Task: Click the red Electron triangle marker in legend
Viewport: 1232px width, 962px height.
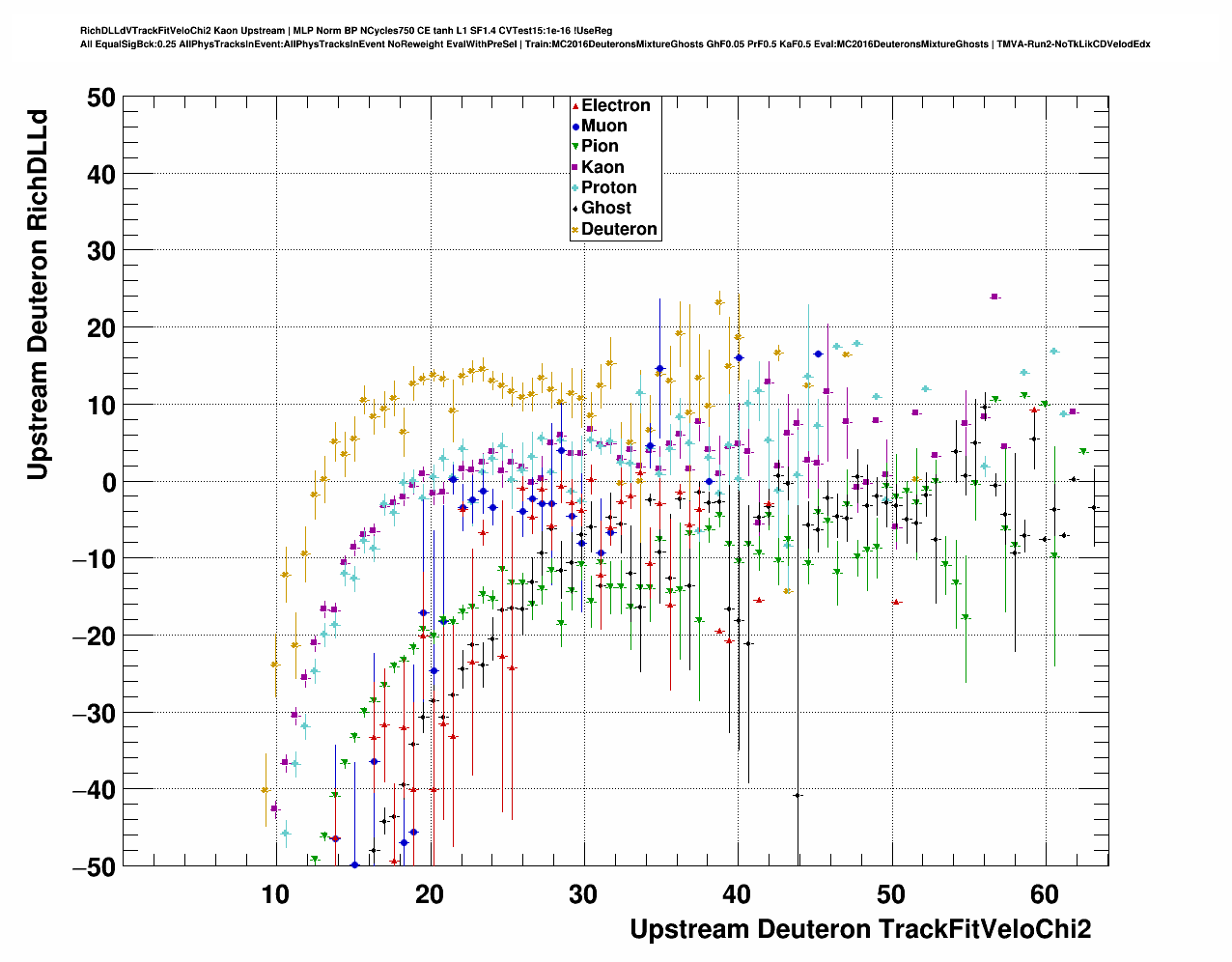Action: (576, 106)
